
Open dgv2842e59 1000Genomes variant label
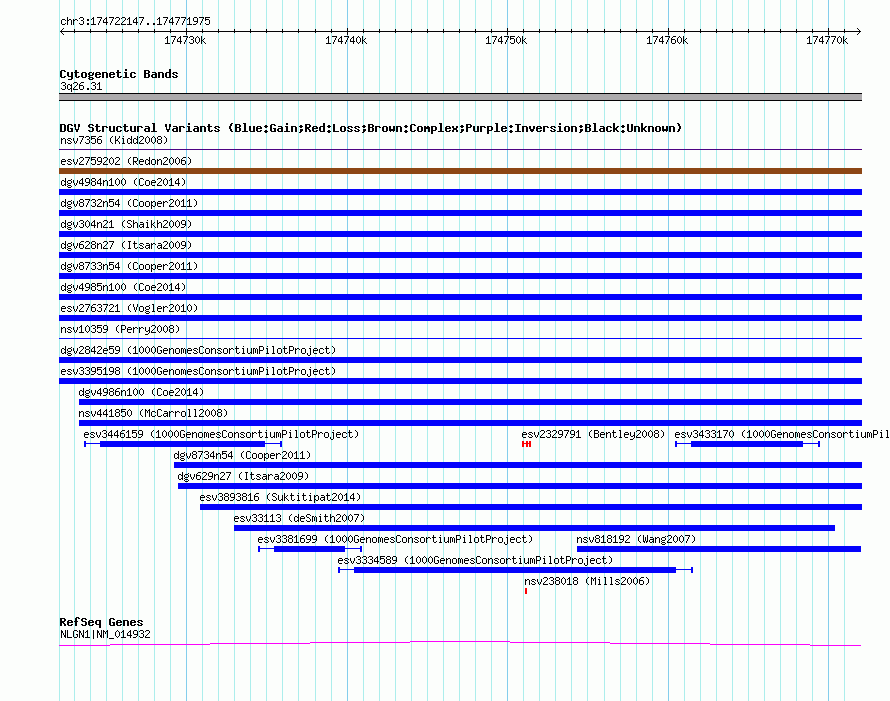(198, 350)
